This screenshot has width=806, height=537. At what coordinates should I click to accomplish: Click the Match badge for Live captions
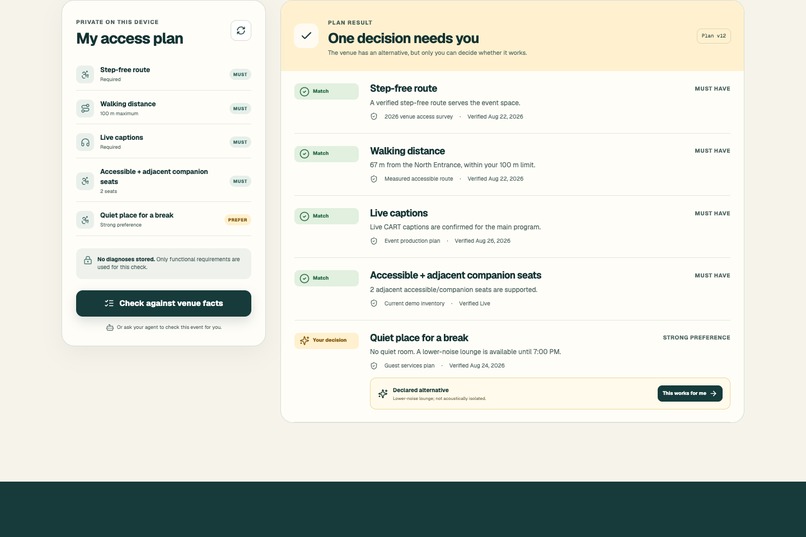[x=326, y=216]
